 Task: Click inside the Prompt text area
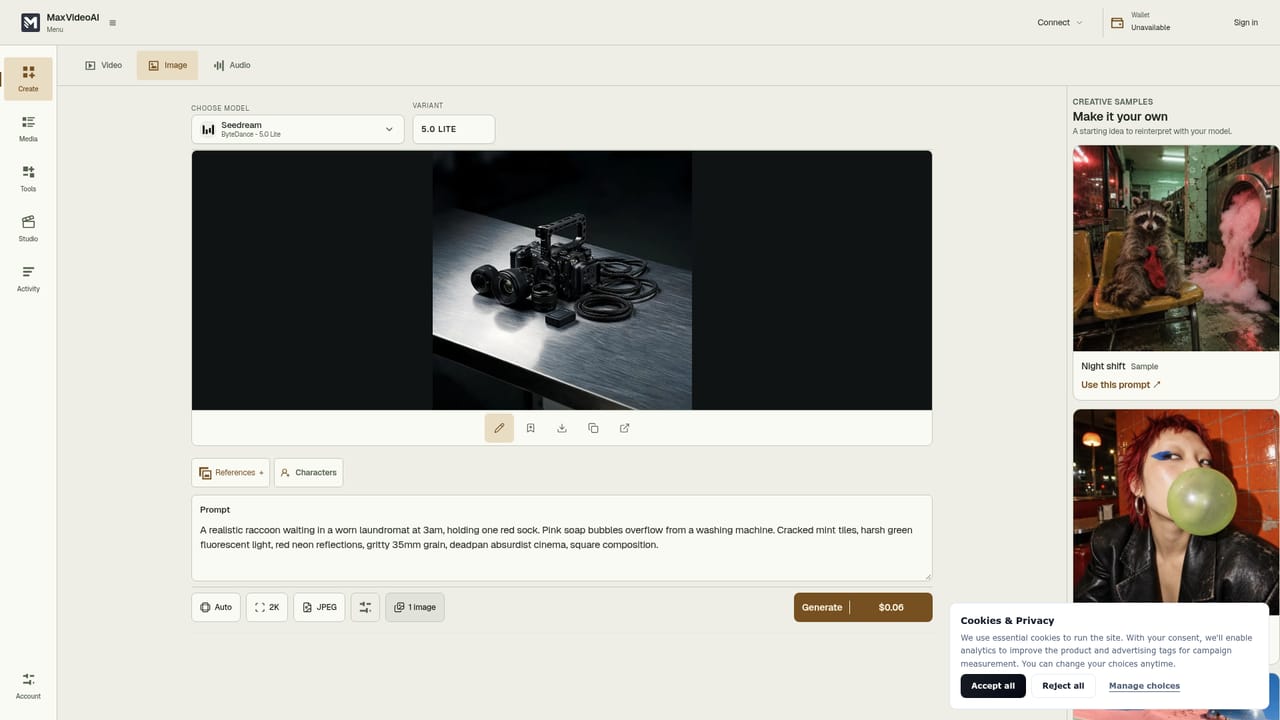[562, 538]
